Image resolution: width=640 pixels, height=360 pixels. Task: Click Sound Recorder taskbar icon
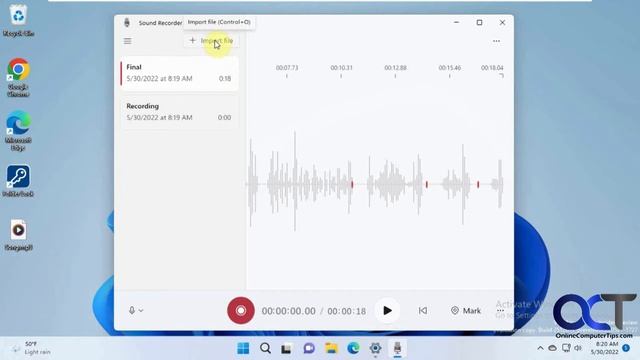point(397,348)
